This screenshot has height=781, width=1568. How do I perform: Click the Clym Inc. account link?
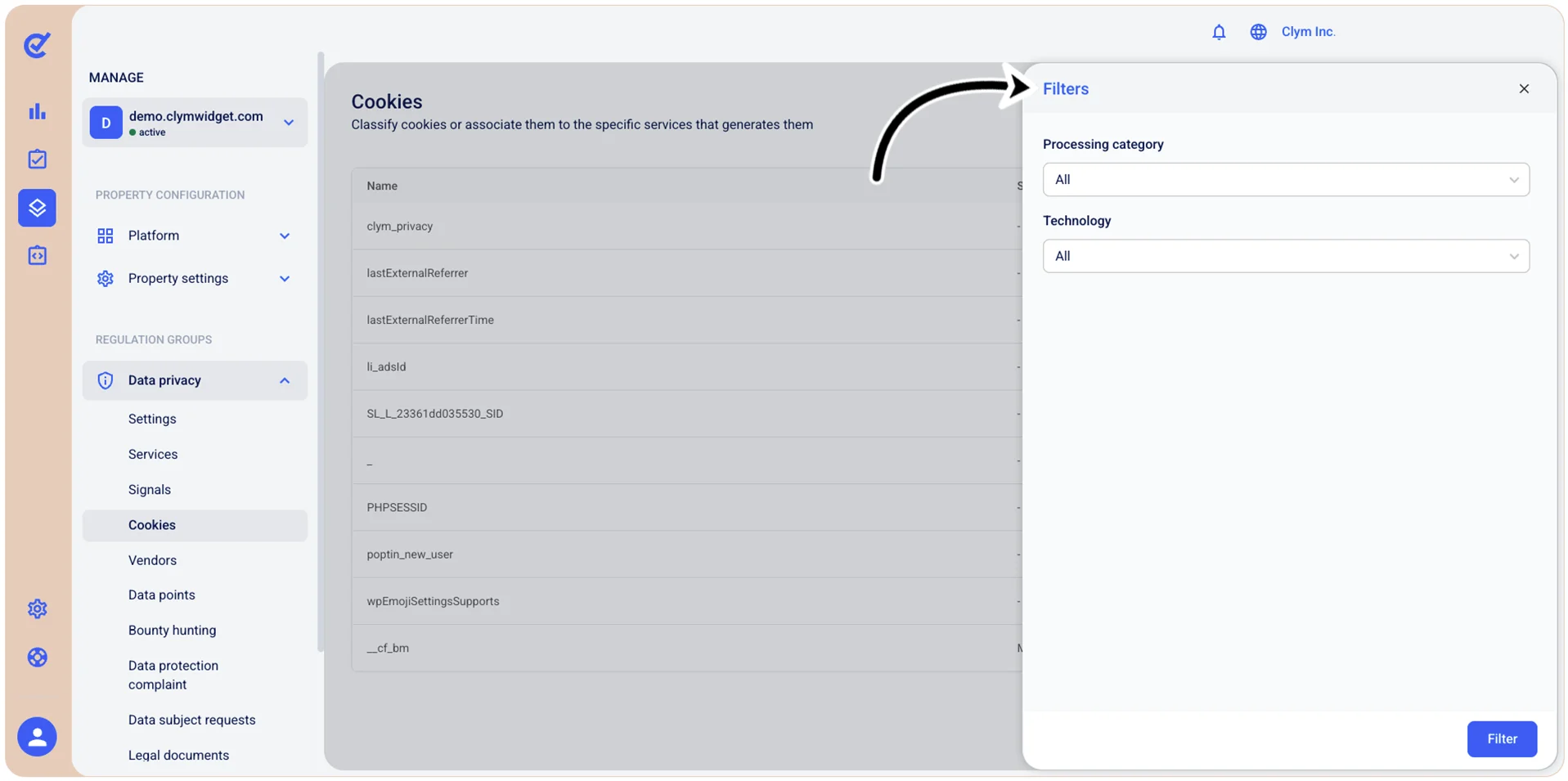tap(1308, 32)
